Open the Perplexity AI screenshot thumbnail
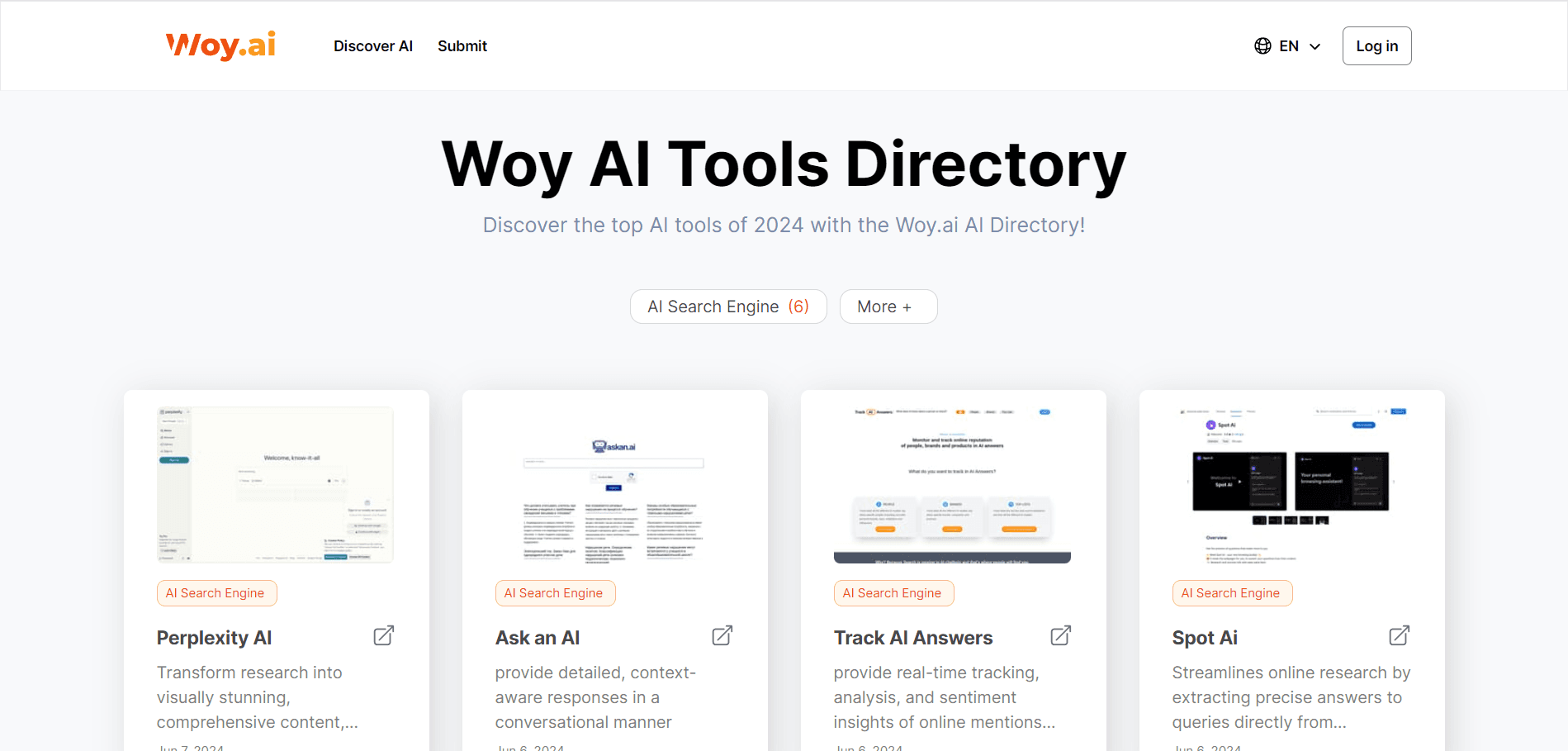This screenshot has width=1568, height=751. [x=275, y=485]
